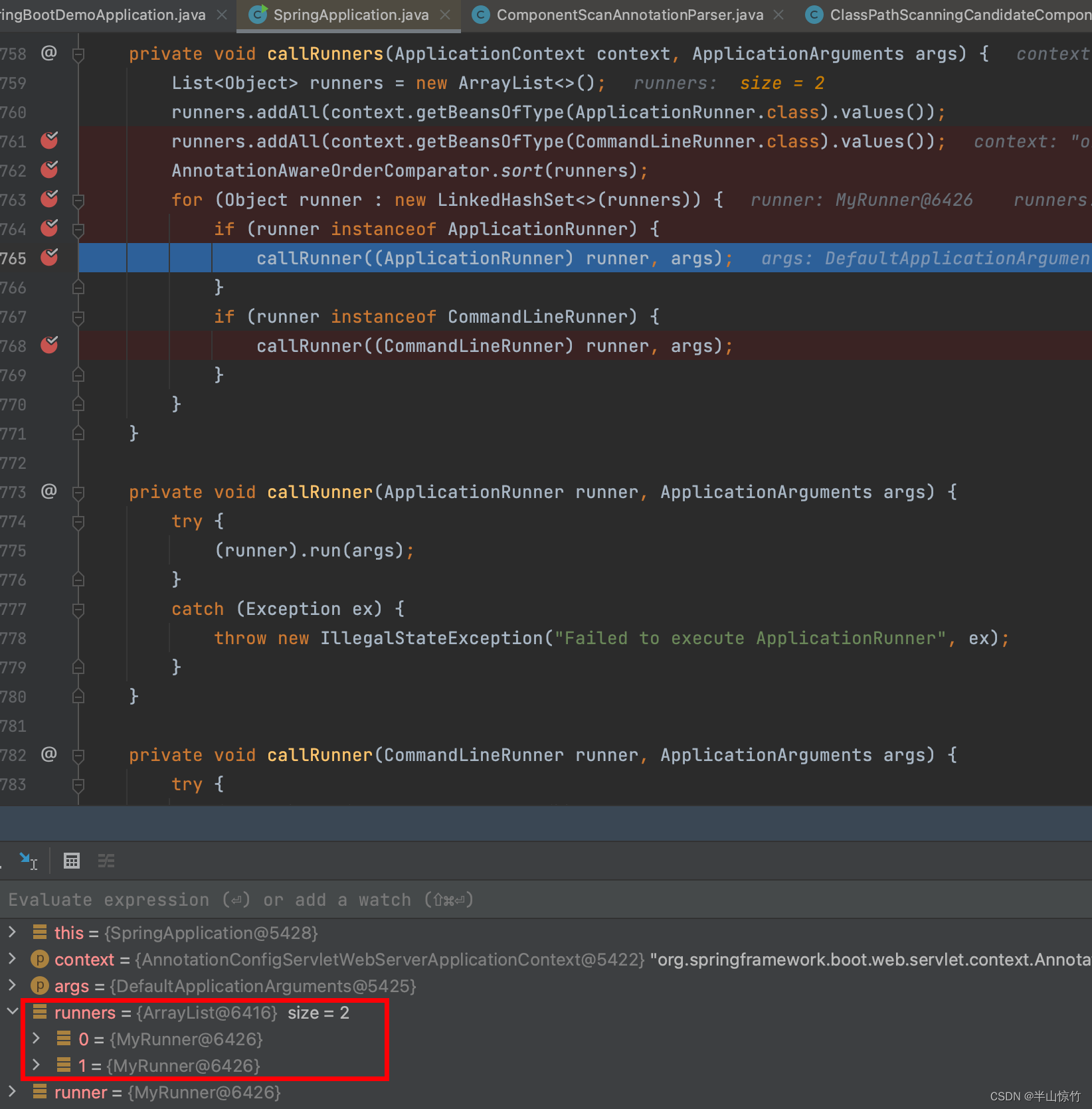Expand runners element 0 node
Screen dimensions: 1092x1109
pyautogui.click(x=36, y=1039)
